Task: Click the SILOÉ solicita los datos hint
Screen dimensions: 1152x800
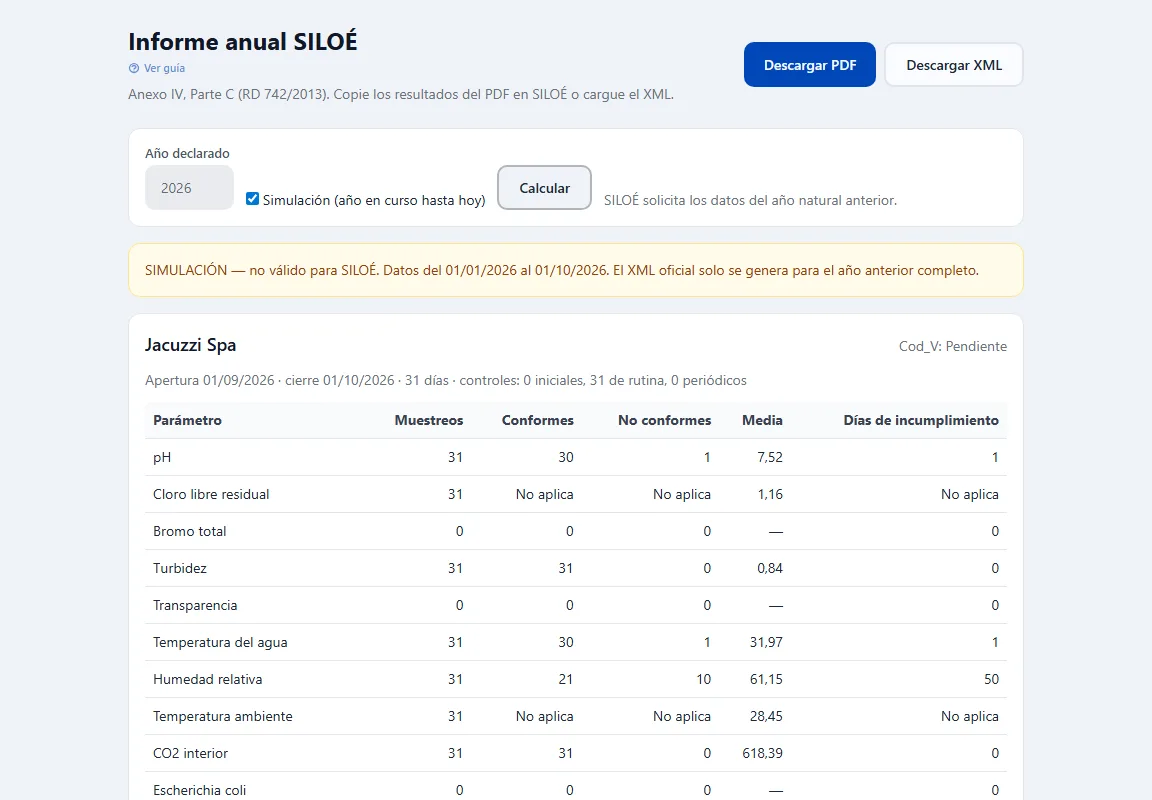Action: (750, 201)
